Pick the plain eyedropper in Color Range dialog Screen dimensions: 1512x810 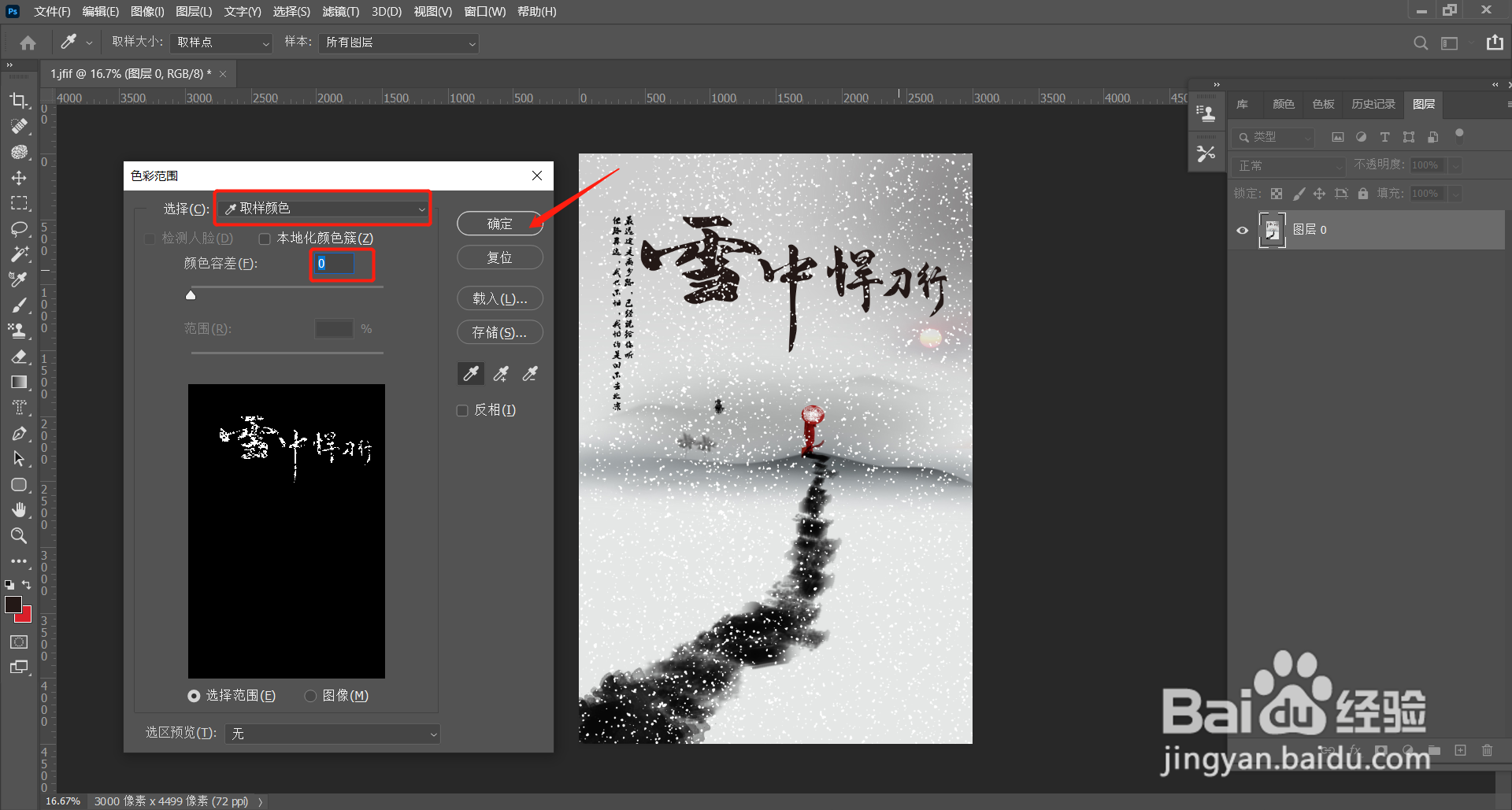[471, 374]
